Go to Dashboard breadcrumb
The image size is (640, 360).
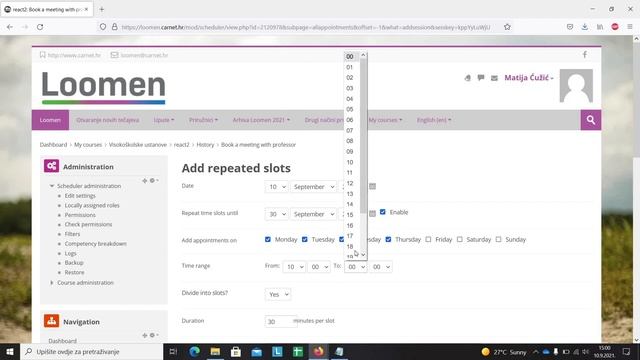(53, 144)
